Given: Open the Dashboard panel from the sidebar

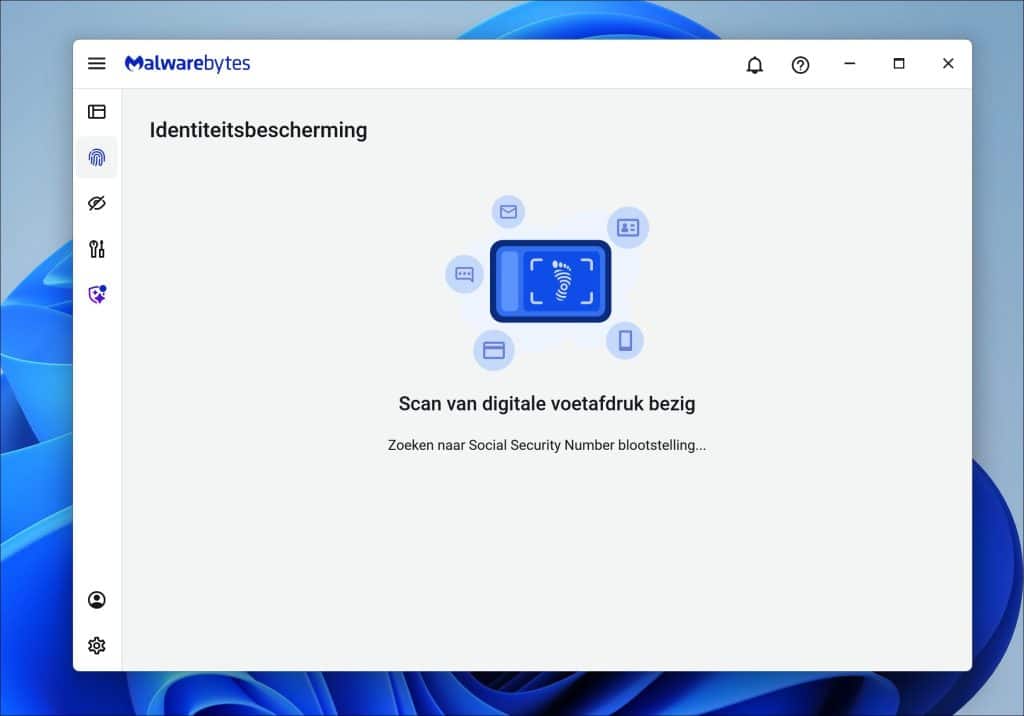Looking at the screenshot, I should [96, 111].
